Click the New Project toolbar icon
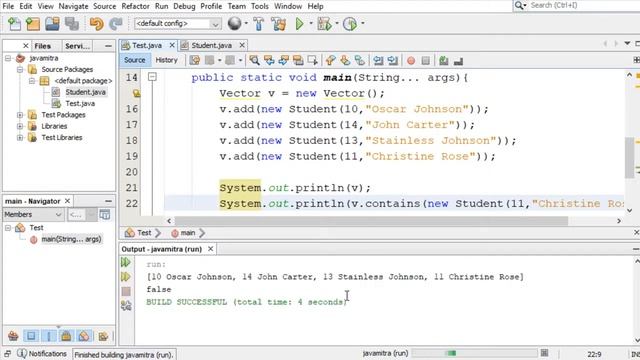 pos(33,24)
